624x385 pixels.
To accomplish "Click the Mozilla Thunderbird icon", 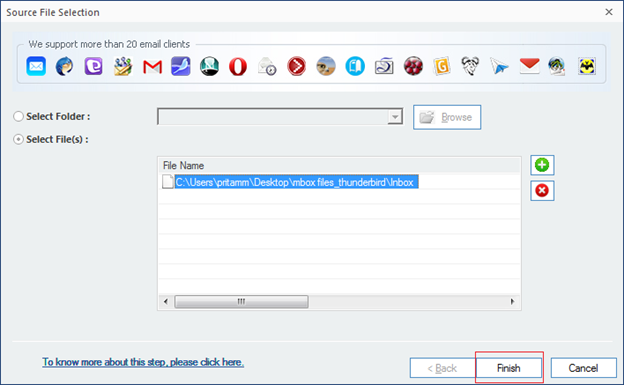I will 64,66.
